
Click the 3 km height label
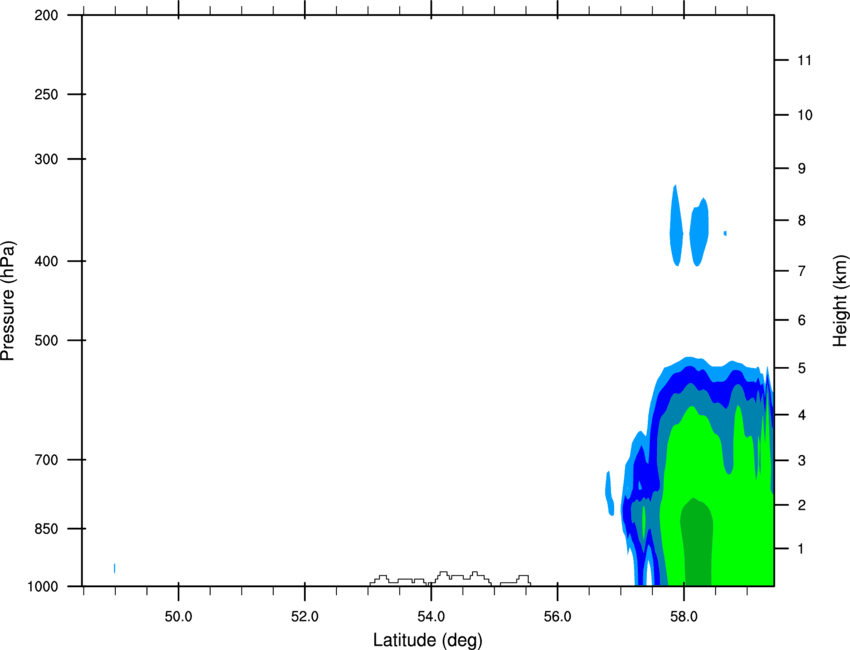coord(802,460)
